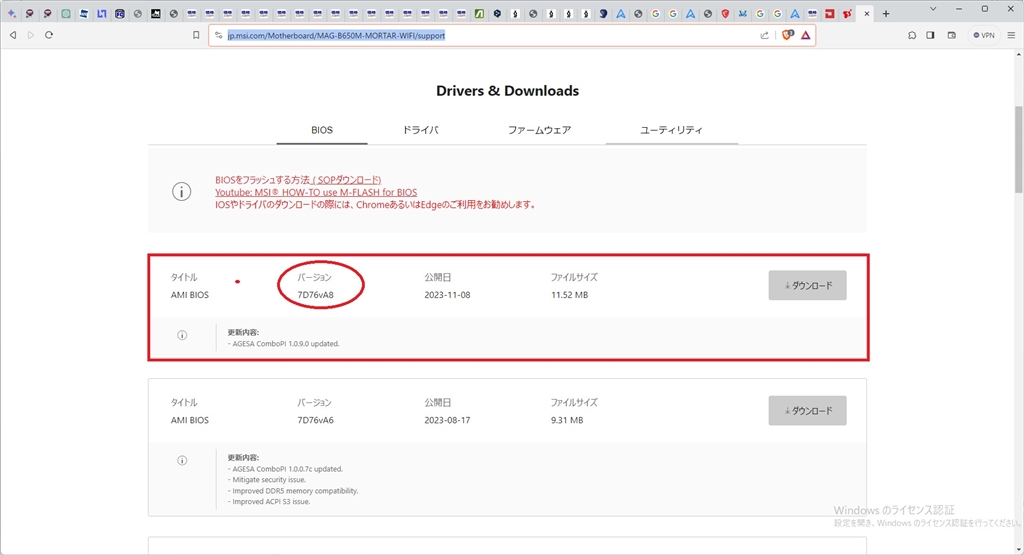Click AGESA ComboPI 1.0.0.7c updated text
1024x555 pixels.
pyautogui.click(x=285, y=469)
